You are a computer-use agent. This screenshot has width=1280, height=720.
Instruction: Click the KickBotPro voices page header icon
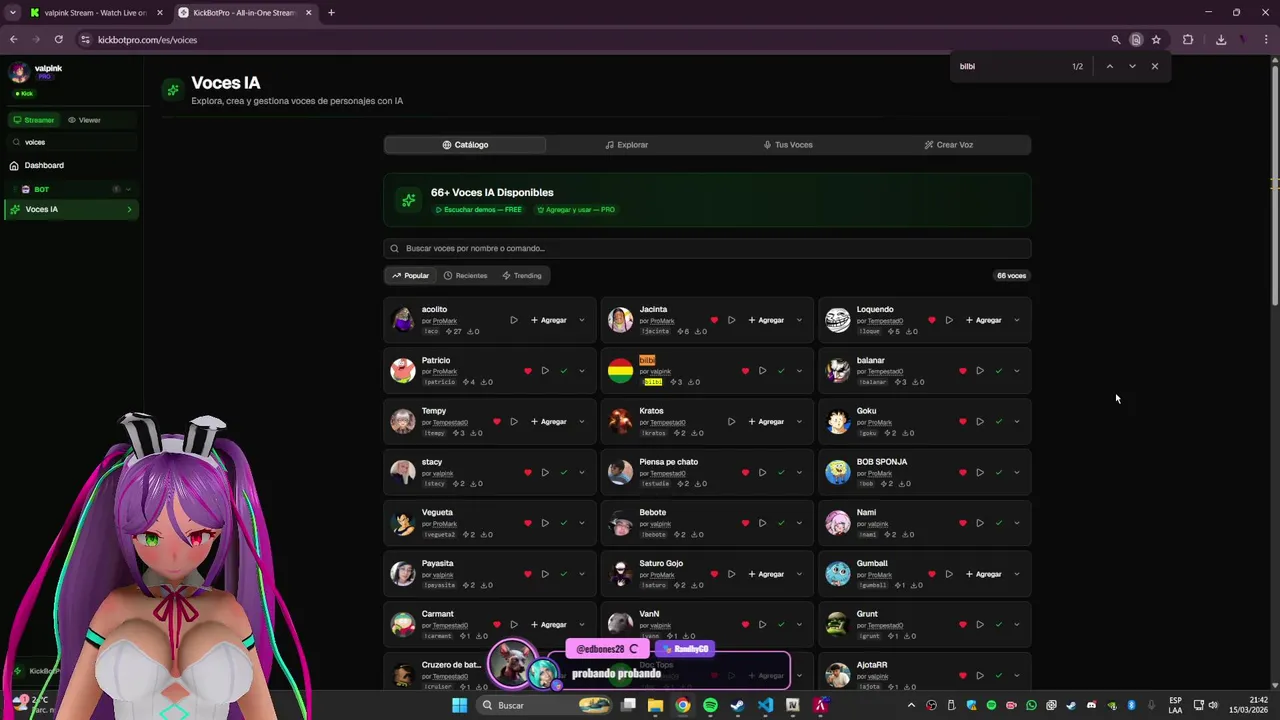173,90
